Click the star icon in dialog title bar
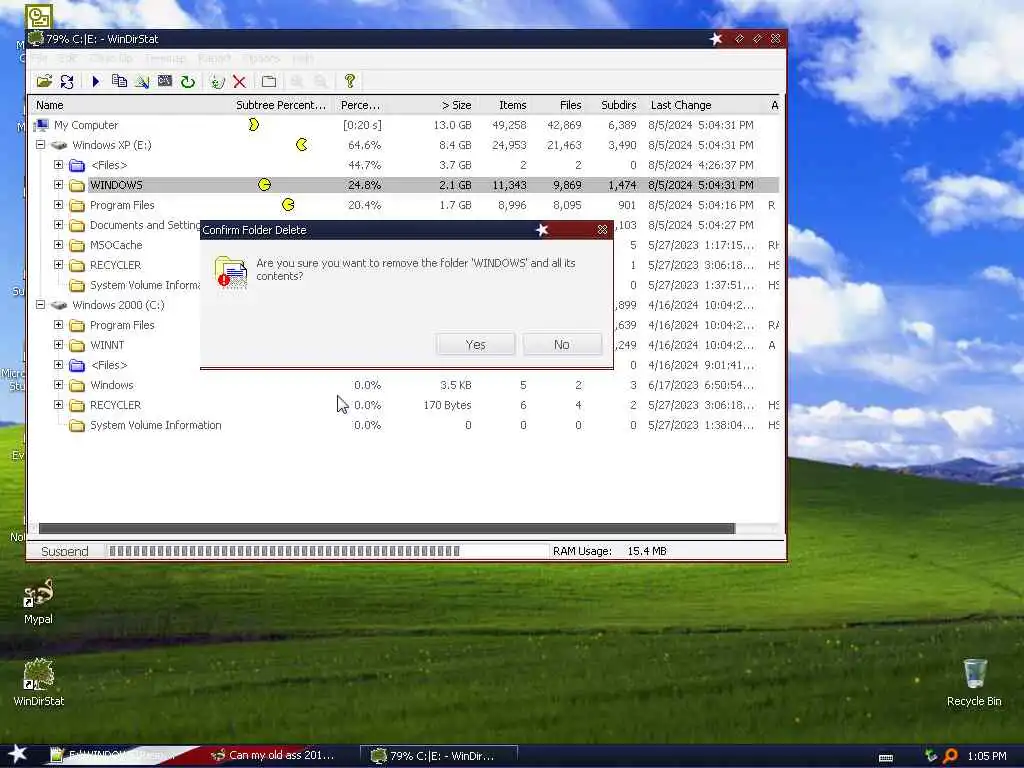 pyautogui.click(x=541, y=230)
